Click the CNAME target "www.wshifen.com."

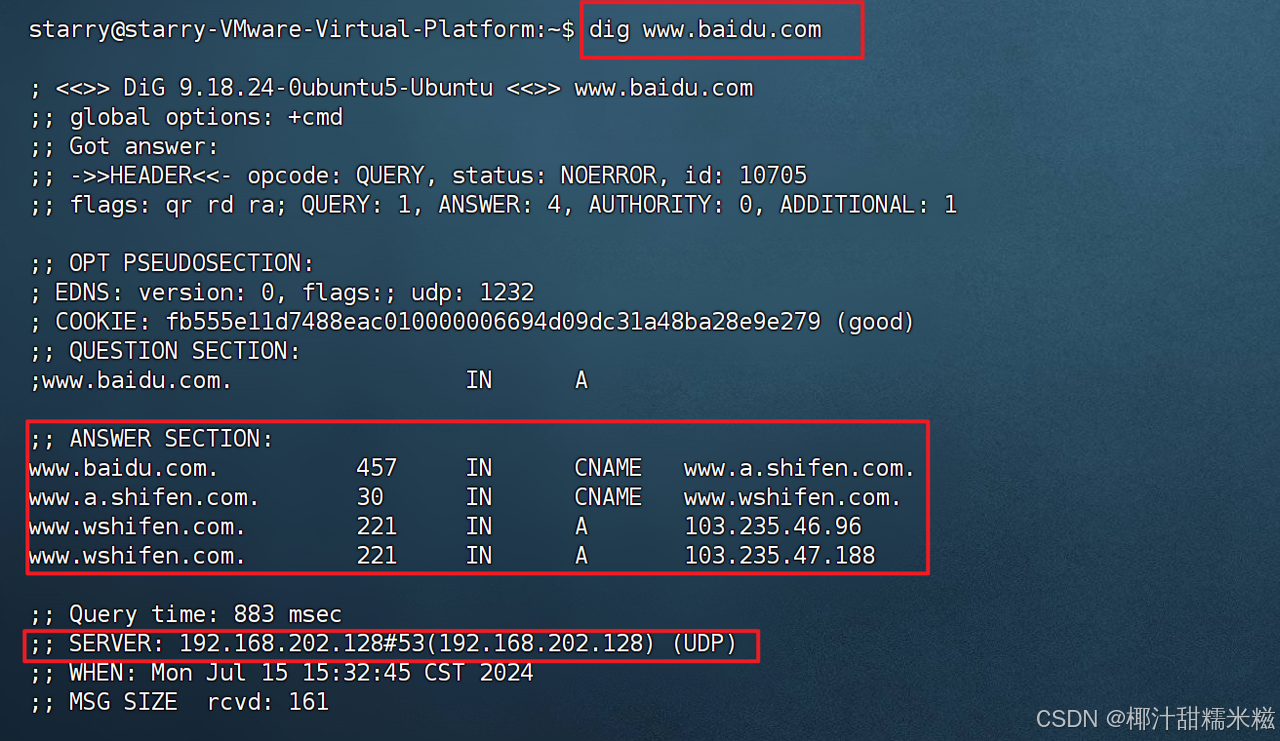pos(793,497)
